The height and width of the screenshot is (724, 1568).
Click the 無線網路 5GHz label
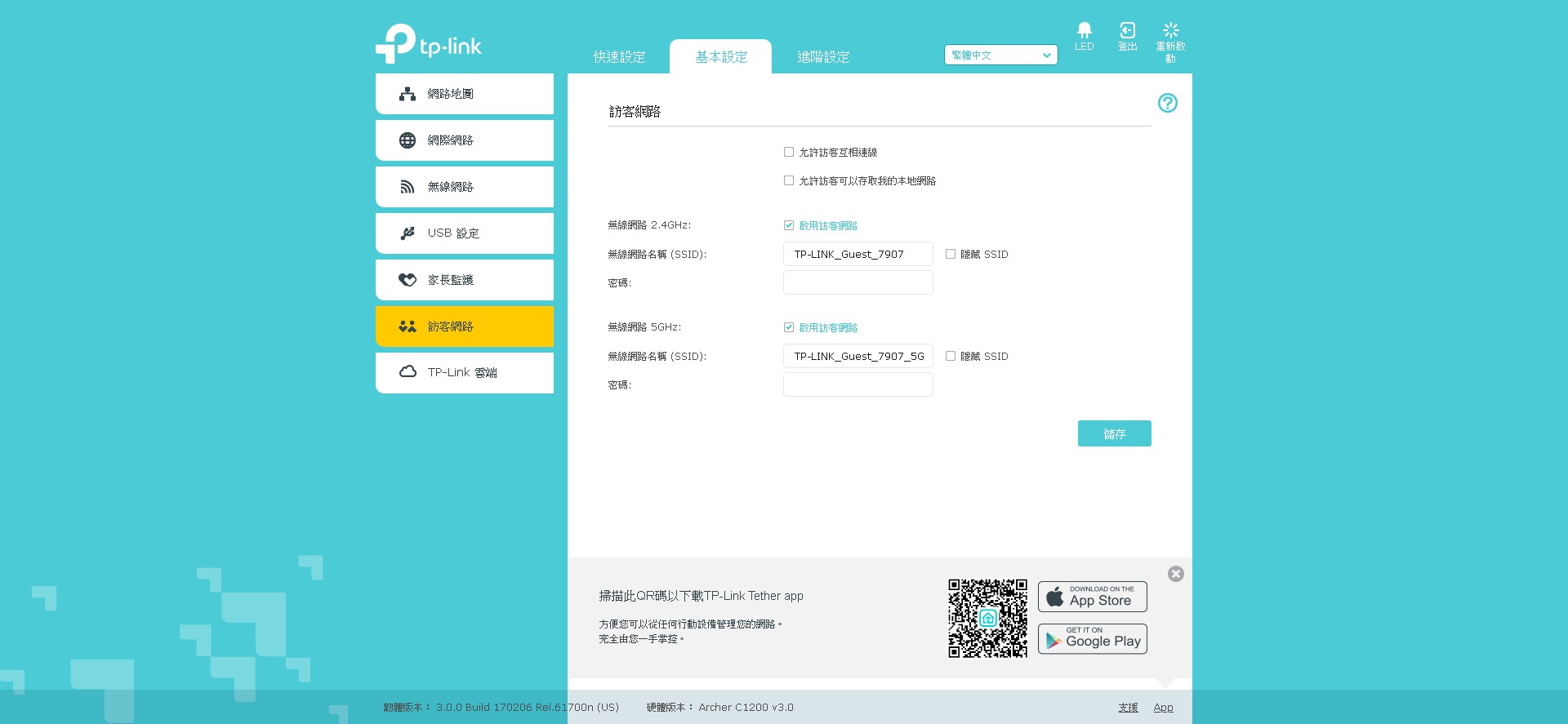[x=644, y=327]
